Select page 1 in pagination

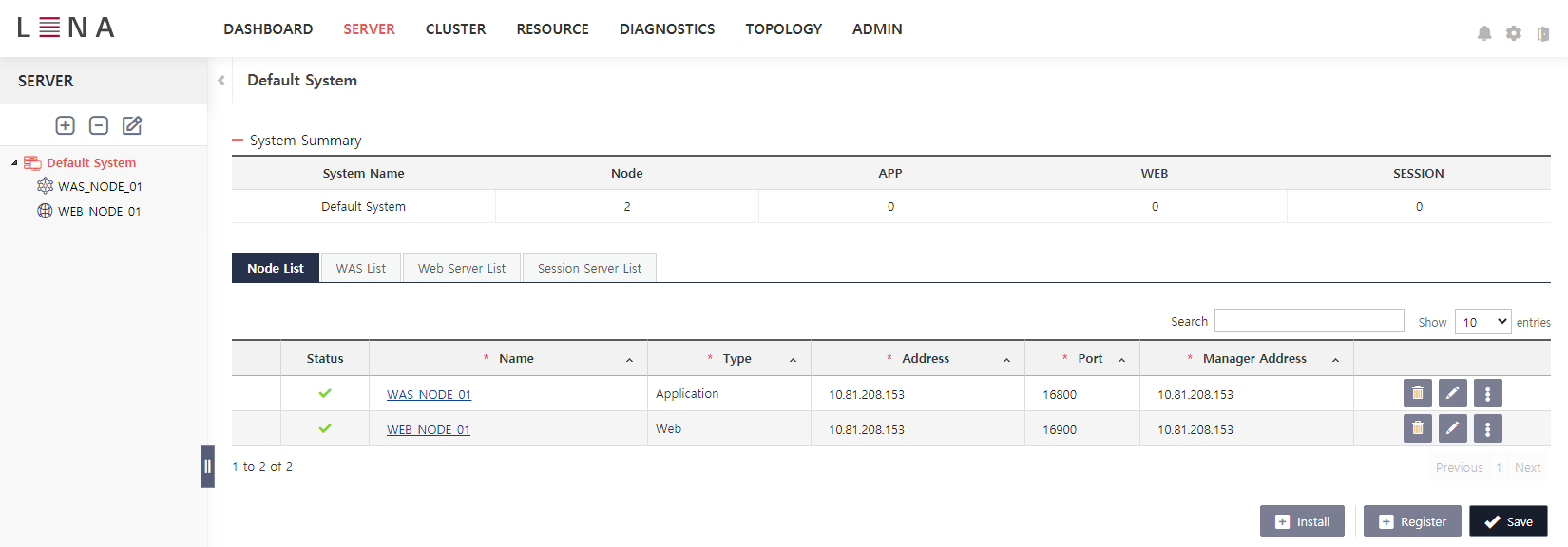1499,467
